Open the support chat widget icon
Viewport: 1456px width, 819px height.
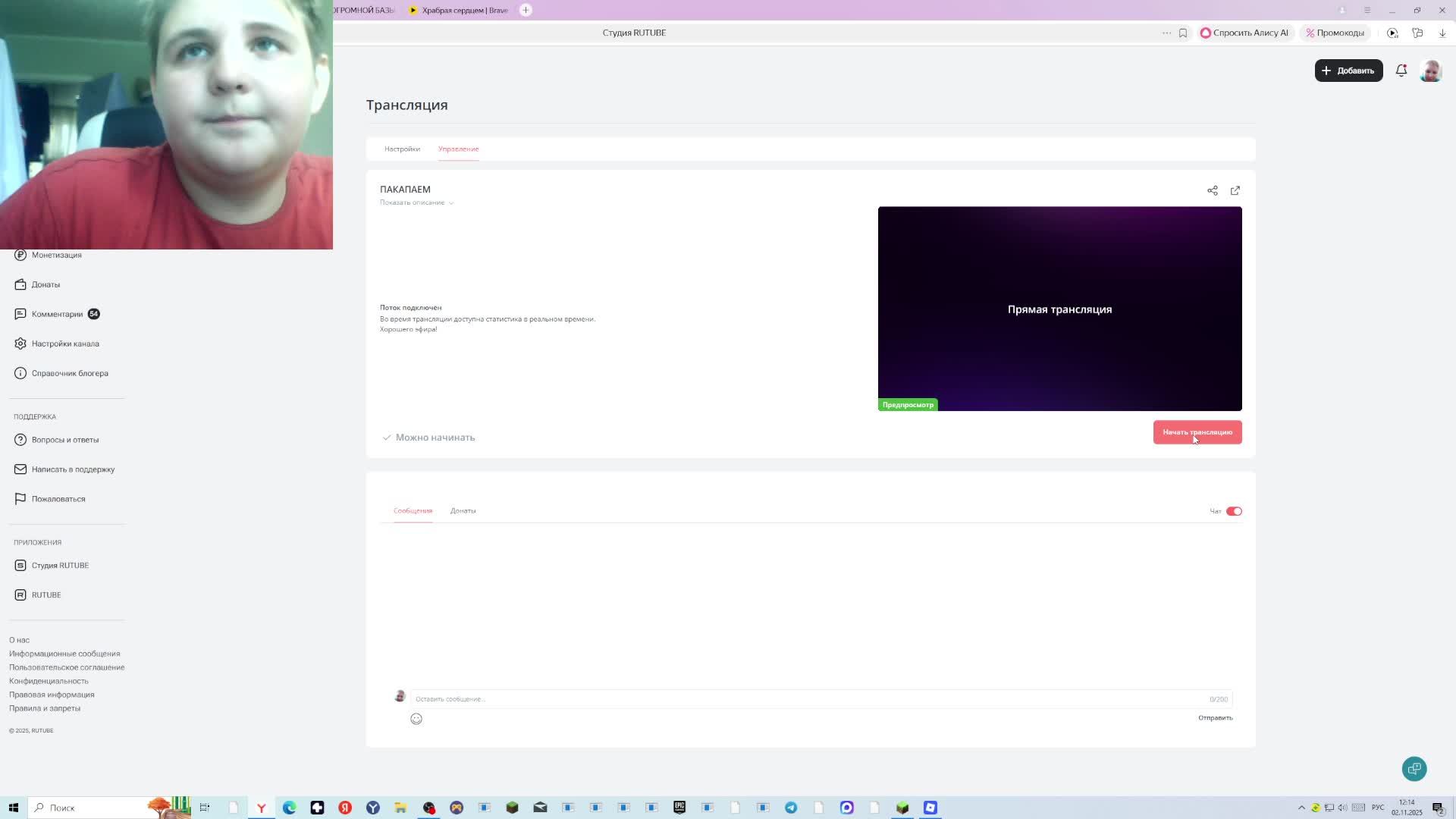tap(1414, 769)
